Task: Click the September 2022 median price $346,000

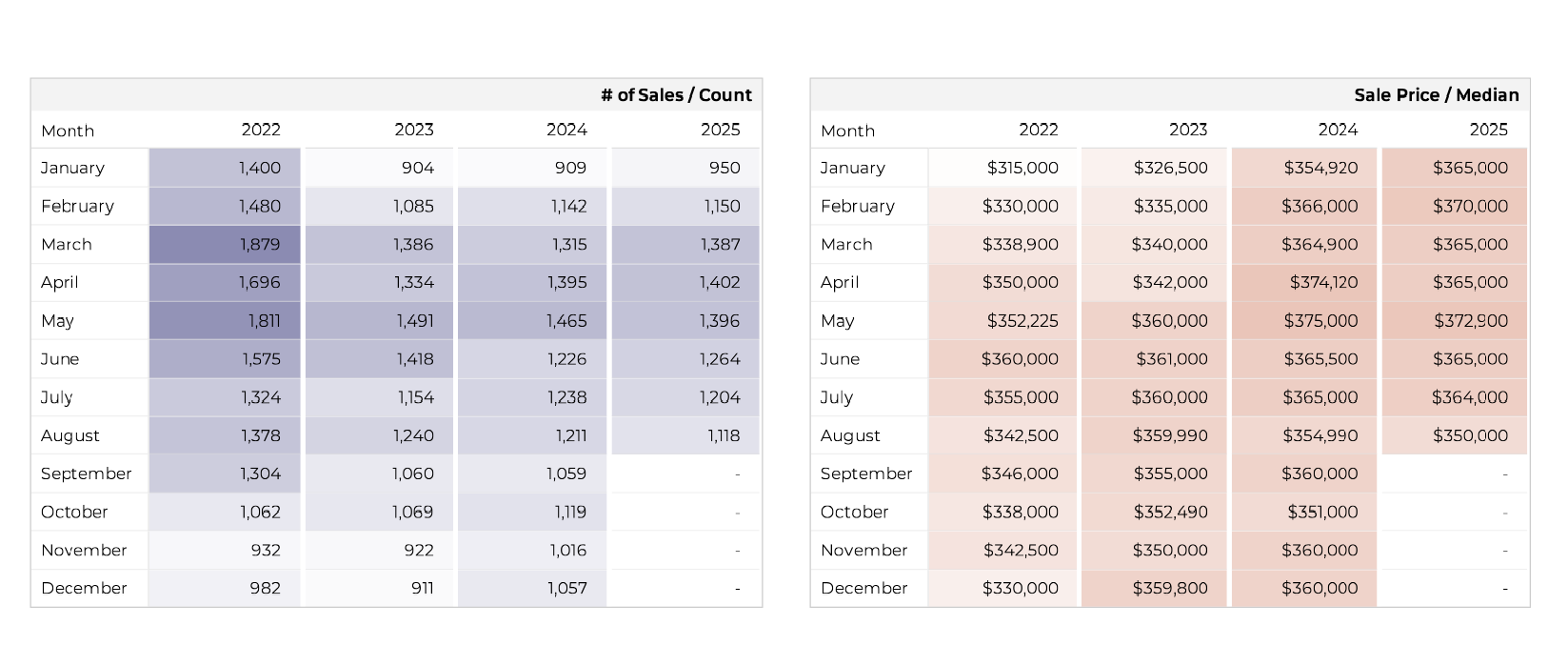Action: pos(1002,474)
